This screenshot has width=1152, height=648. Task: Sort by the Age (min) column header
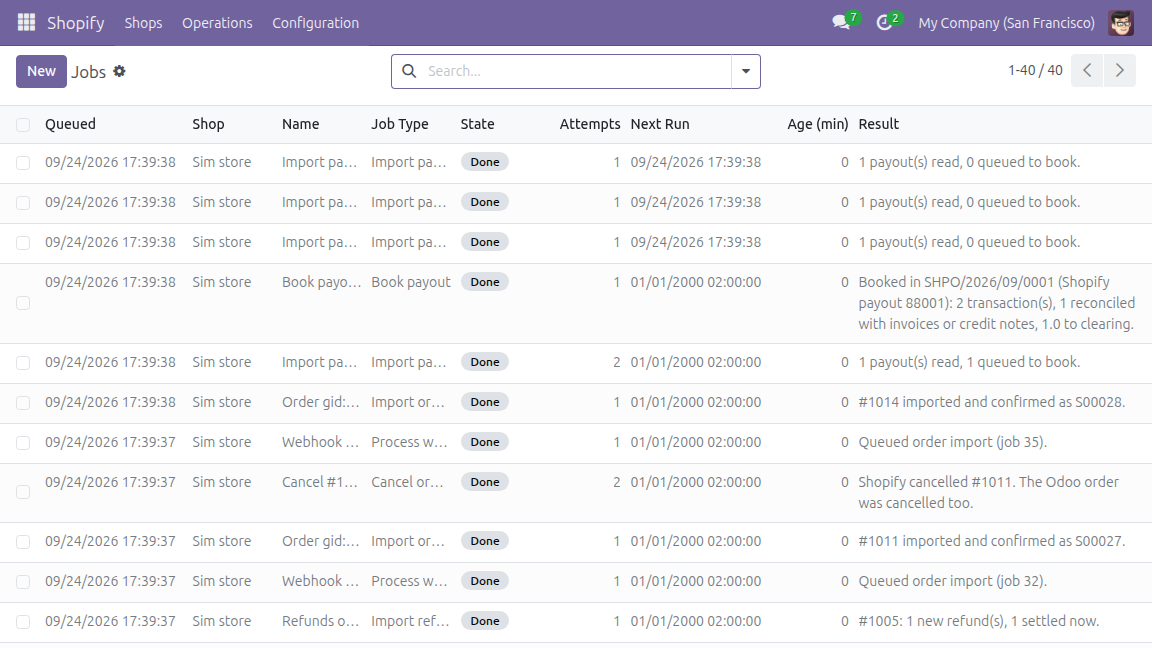[x=818, y=124]
